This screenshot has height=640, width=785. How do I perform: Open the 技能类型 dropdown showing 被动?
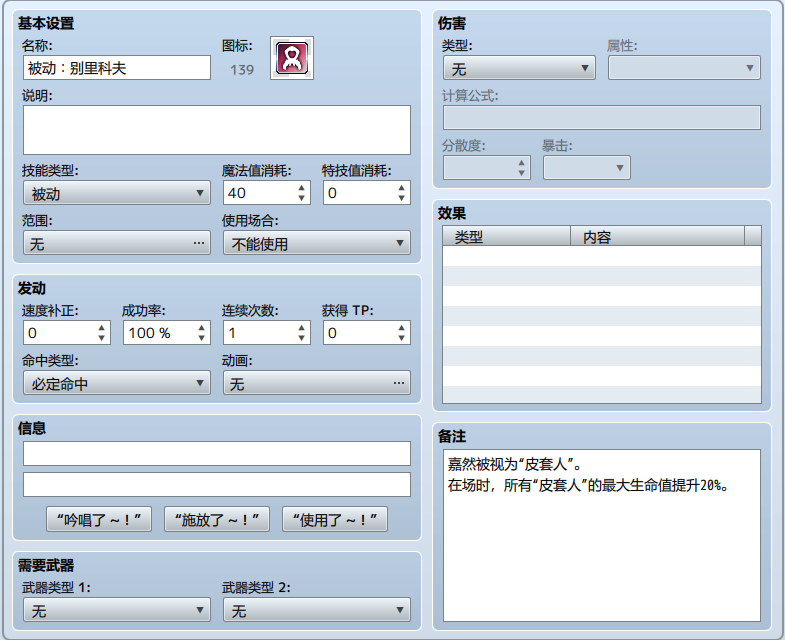tap(117, 193)
